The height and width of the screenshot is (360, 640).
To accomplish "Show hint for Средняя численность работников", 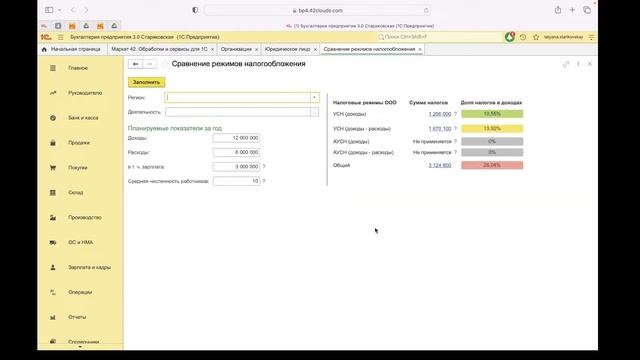I will coord(264,181).
